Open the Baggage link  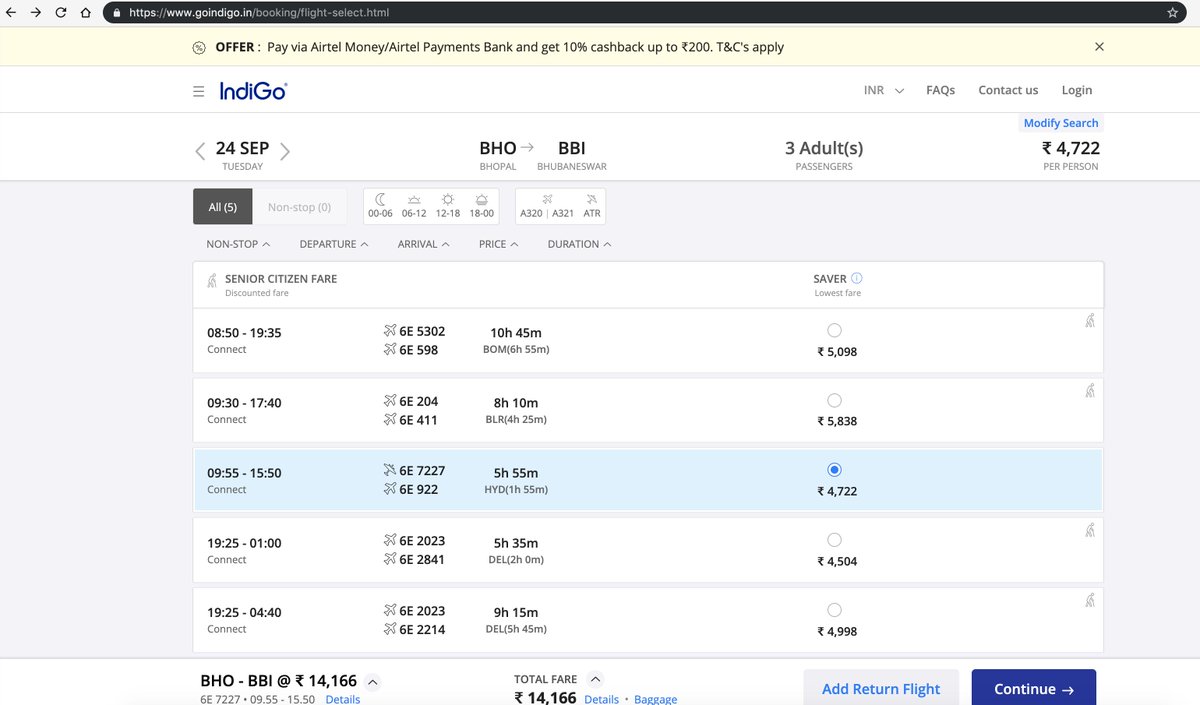[655, 699]
